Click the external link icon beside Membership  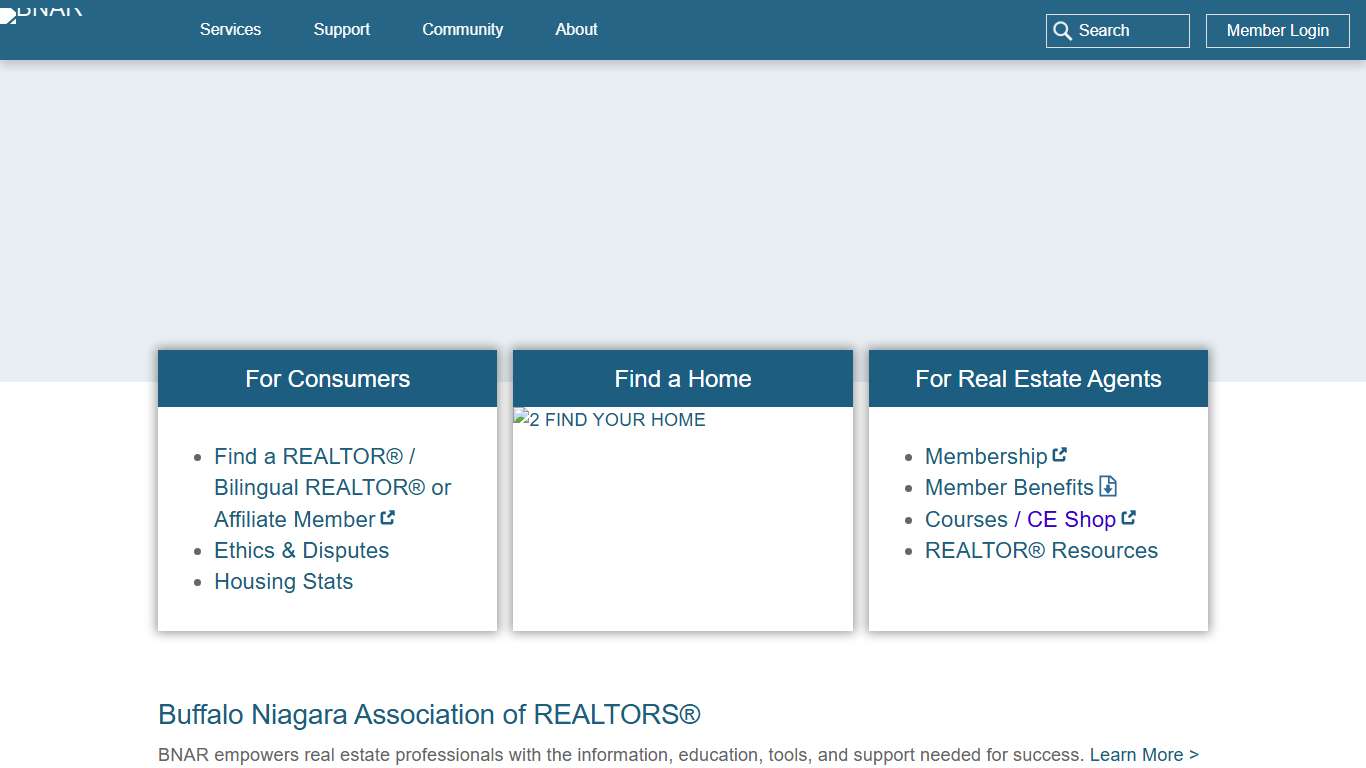coord(1060,453)
